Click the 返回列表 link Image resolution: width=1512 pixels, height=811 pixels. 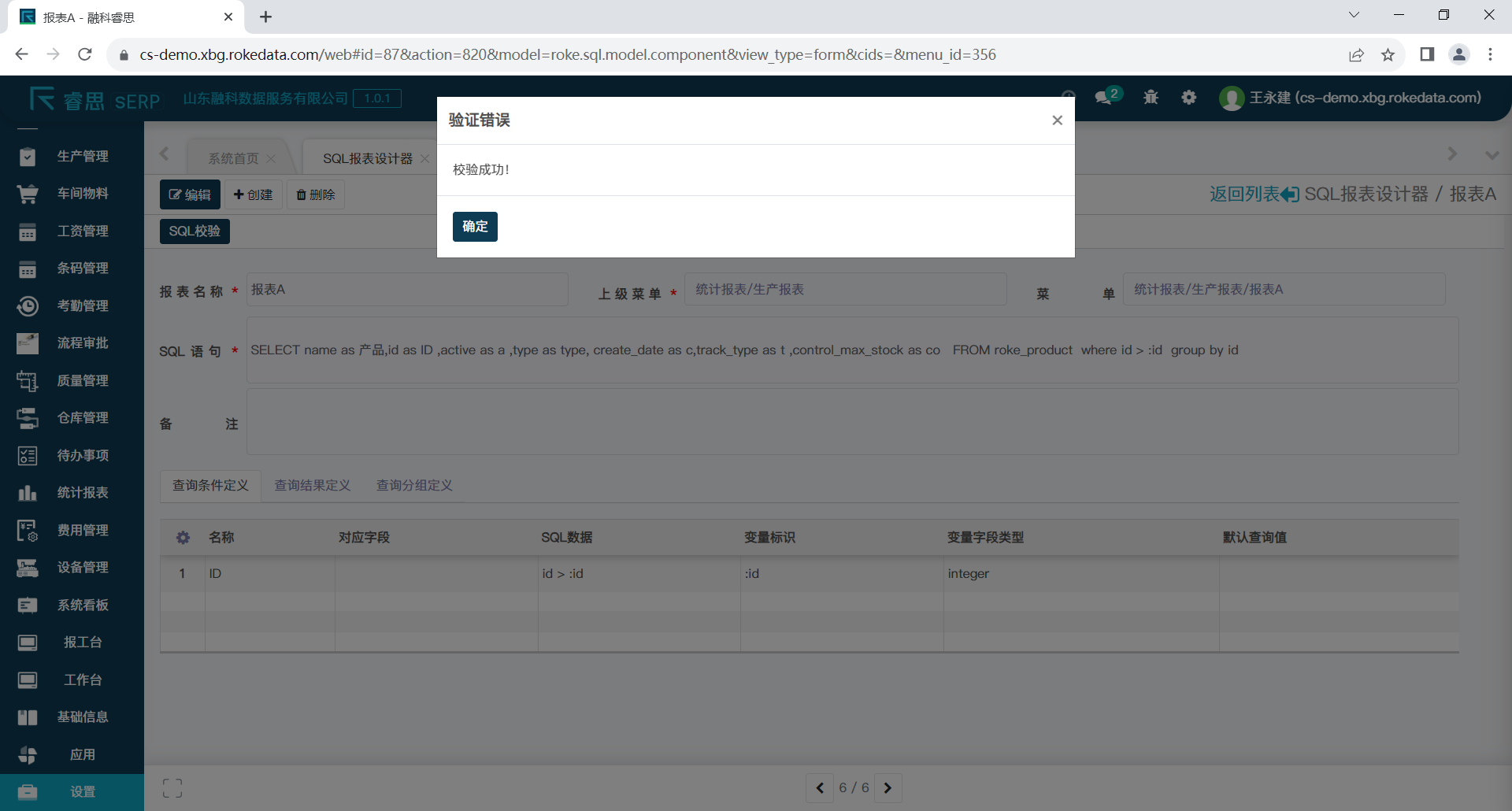point(1254,194)
